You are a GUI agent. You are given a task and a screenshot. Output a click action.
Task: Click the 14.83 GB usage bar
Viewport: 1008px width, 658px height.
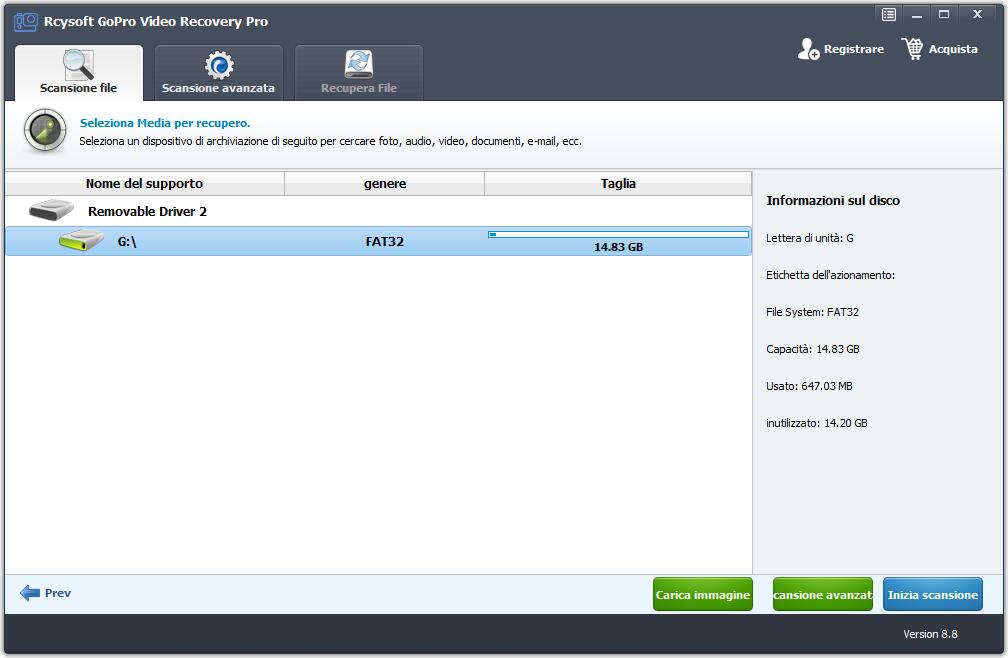point(618,235)
